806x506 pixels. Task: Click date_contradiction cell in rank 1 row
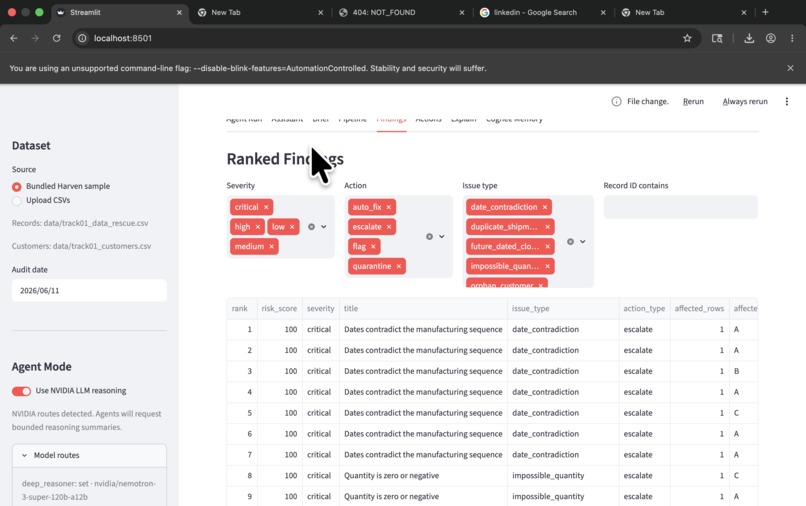tap(563, 330)
